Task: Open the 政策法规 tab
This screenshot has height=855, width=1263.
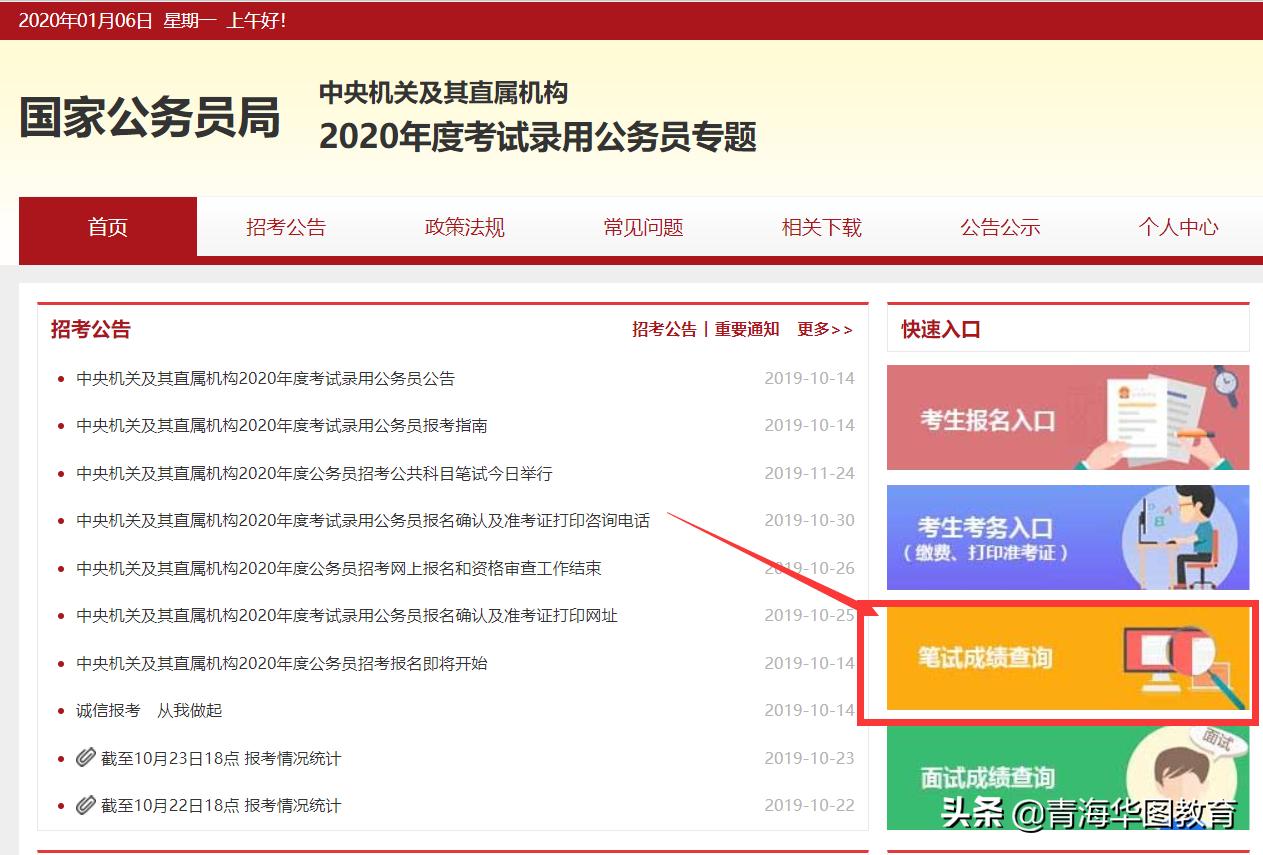Action: [464, 228]
